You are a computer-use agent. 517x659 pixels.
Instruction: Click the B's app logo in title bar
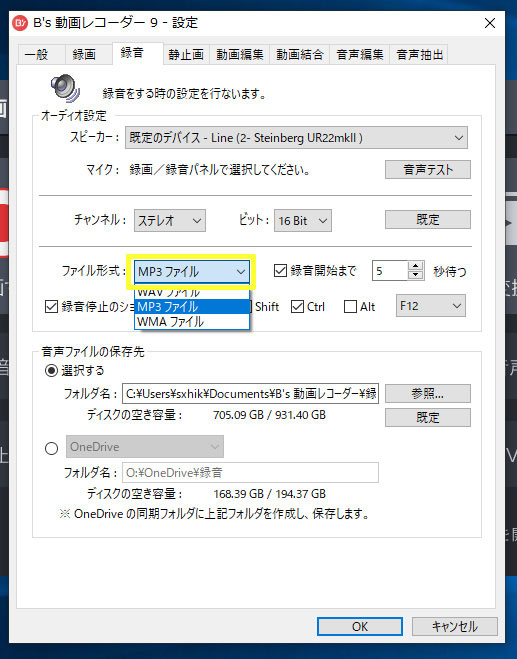click(20, 23)
